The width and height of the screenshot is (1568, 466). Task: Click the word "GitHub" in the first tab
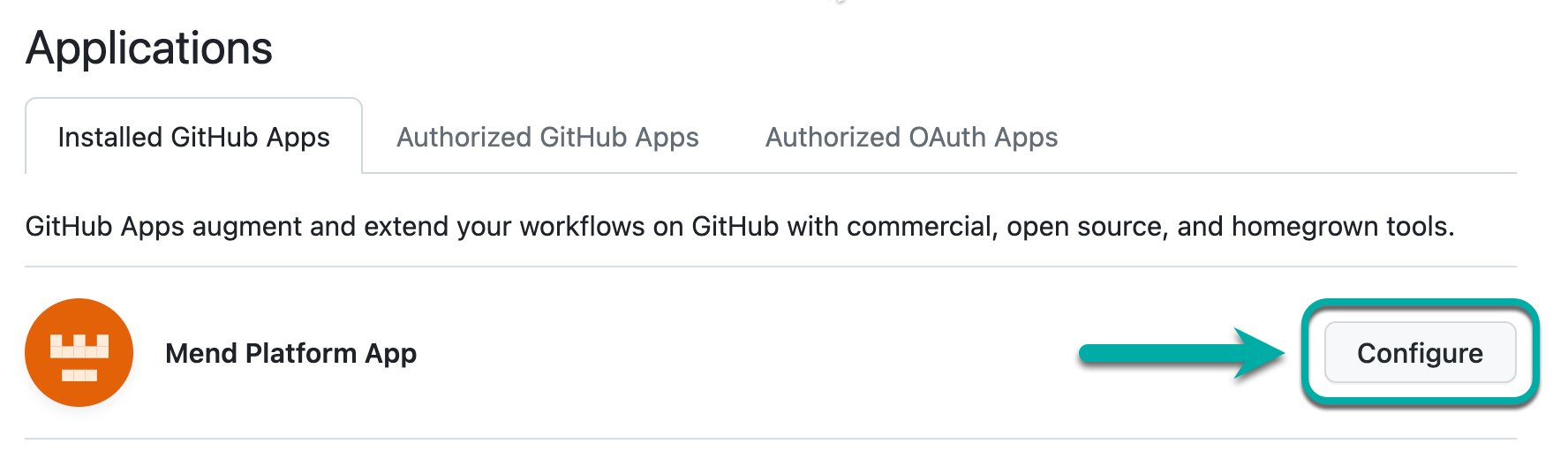(215, 138)
